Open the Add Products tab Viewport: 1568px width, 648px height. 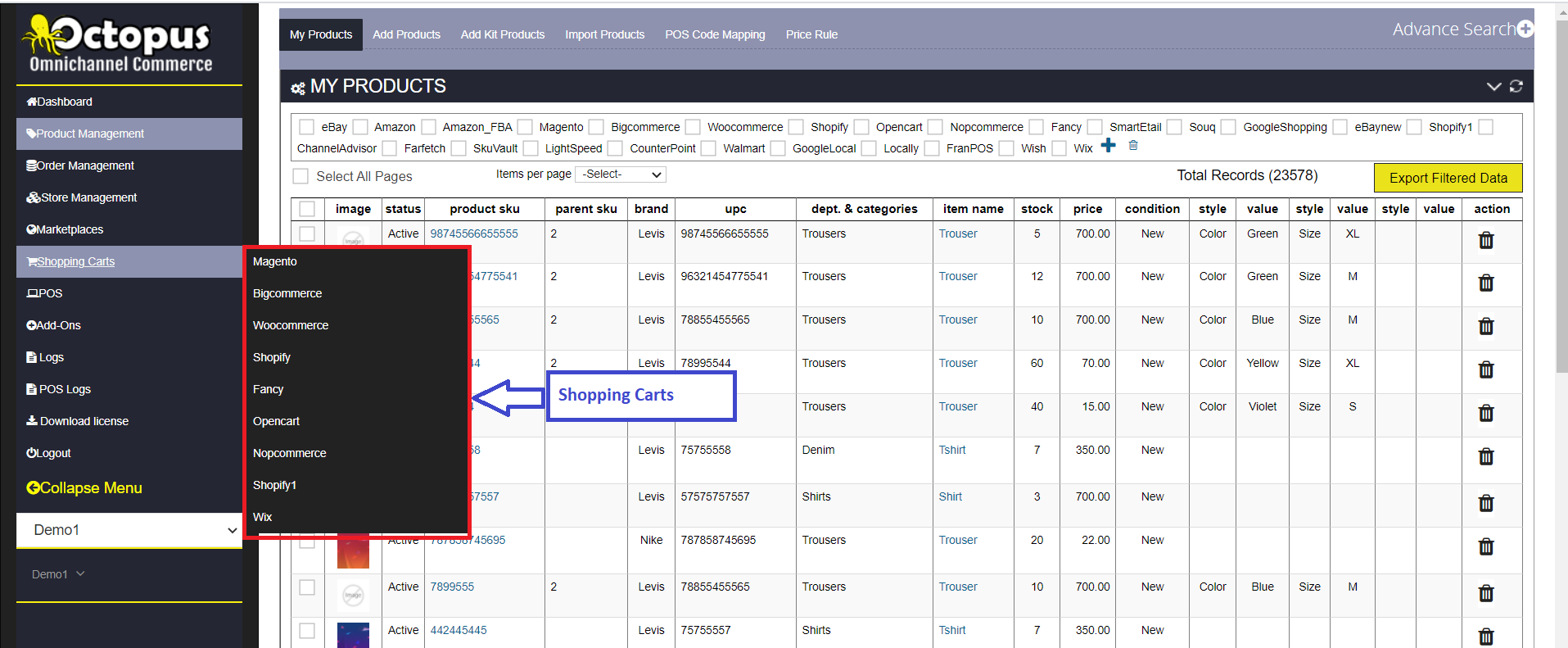[x=406, y=34]
